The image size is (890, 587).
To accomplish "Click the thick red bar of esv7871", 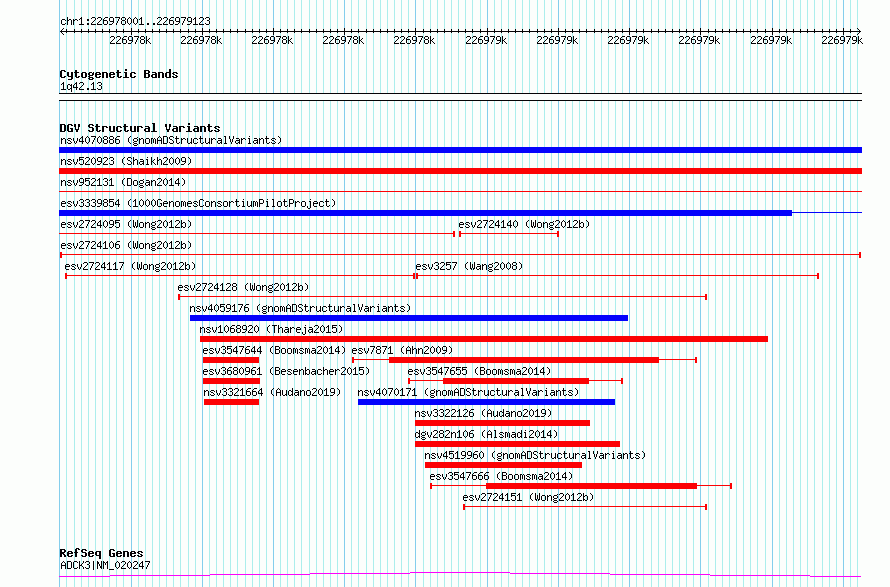I will [x=524, y=360].
